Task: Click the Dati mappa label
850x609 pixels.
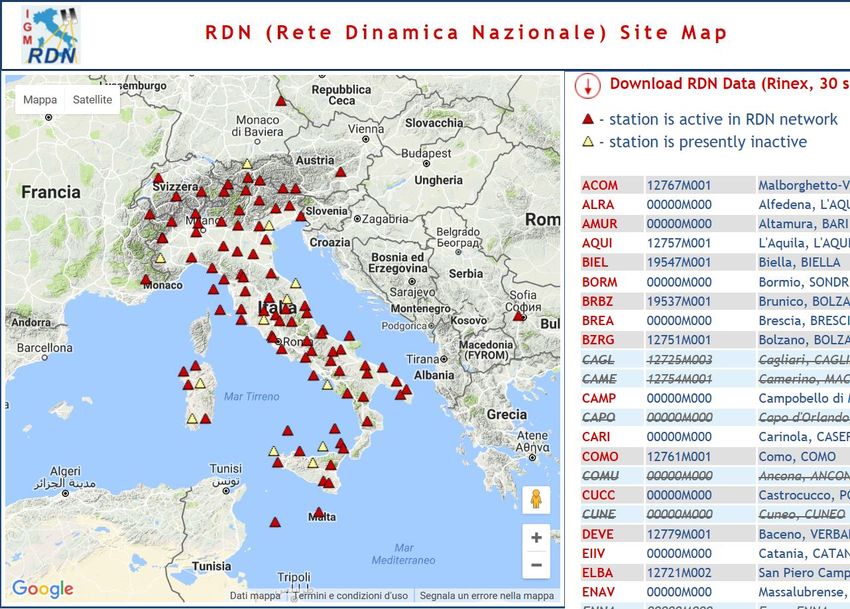Action: [255, 596]
